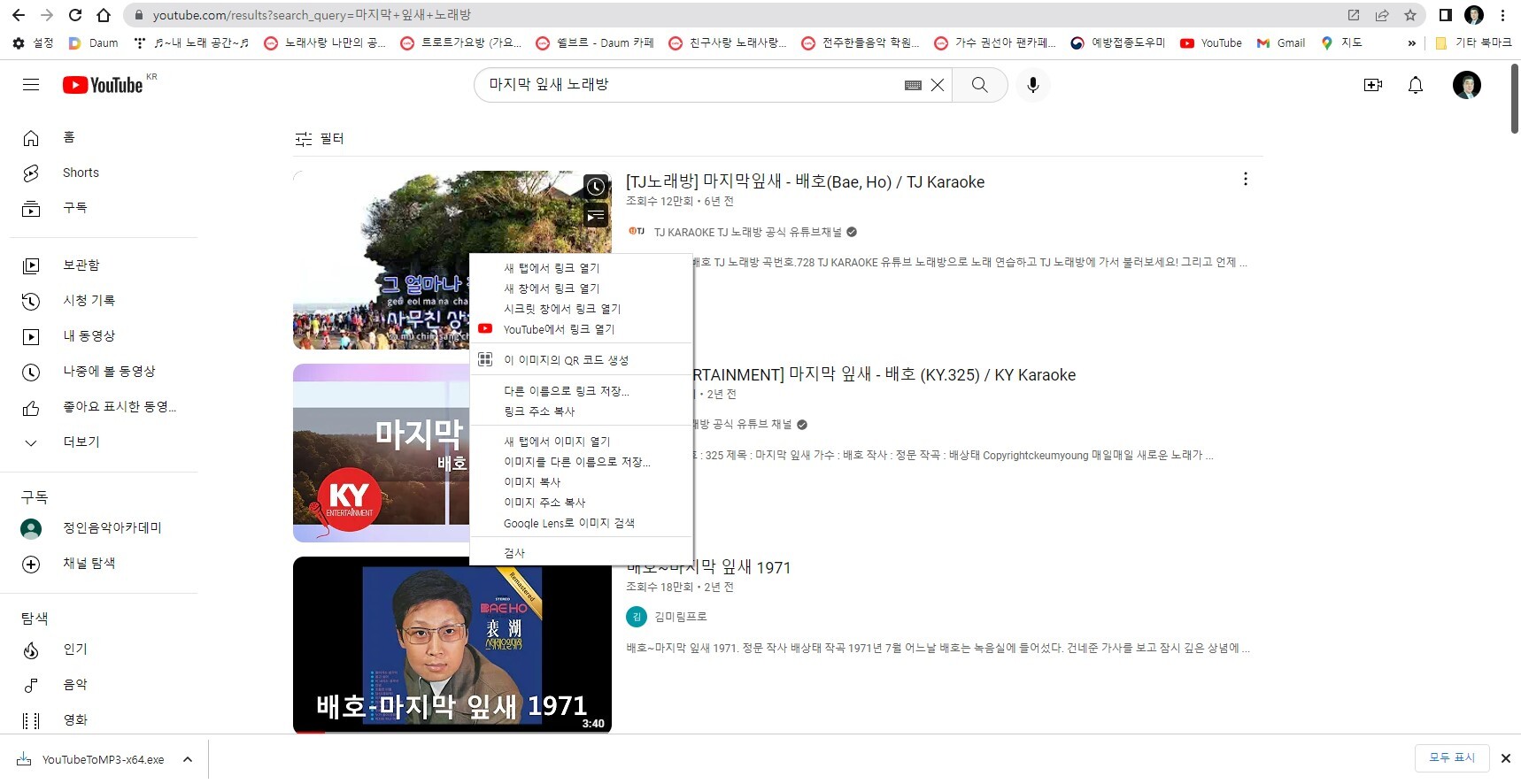The height and width of the screenshot is (784, 1521).
Task: Open the on-screen keyboard icon in search box
Action: click(x=913, y=85)
